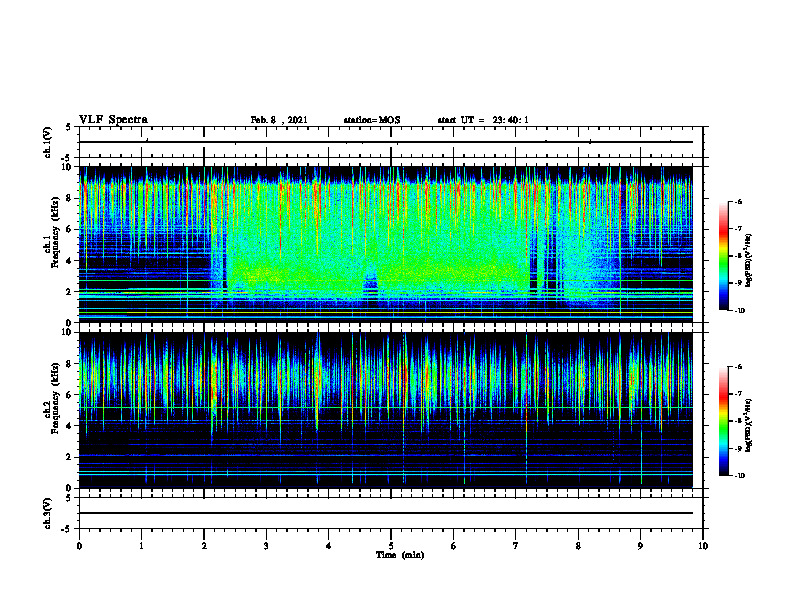Screen dimensions: 792x612
Task: Click the 'ch.3(V)' waveform axis label
Action: 48,513
